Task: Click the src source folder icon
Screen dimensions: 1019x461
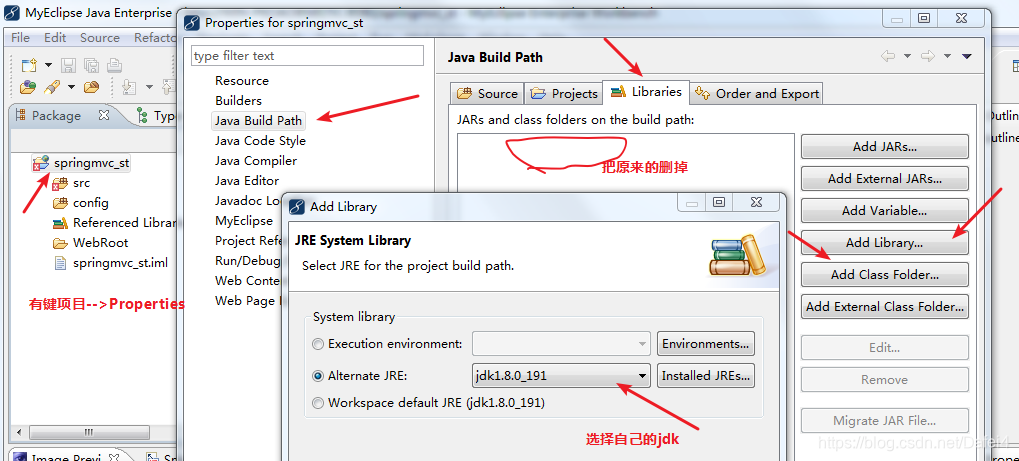Action: click(60, 183)
